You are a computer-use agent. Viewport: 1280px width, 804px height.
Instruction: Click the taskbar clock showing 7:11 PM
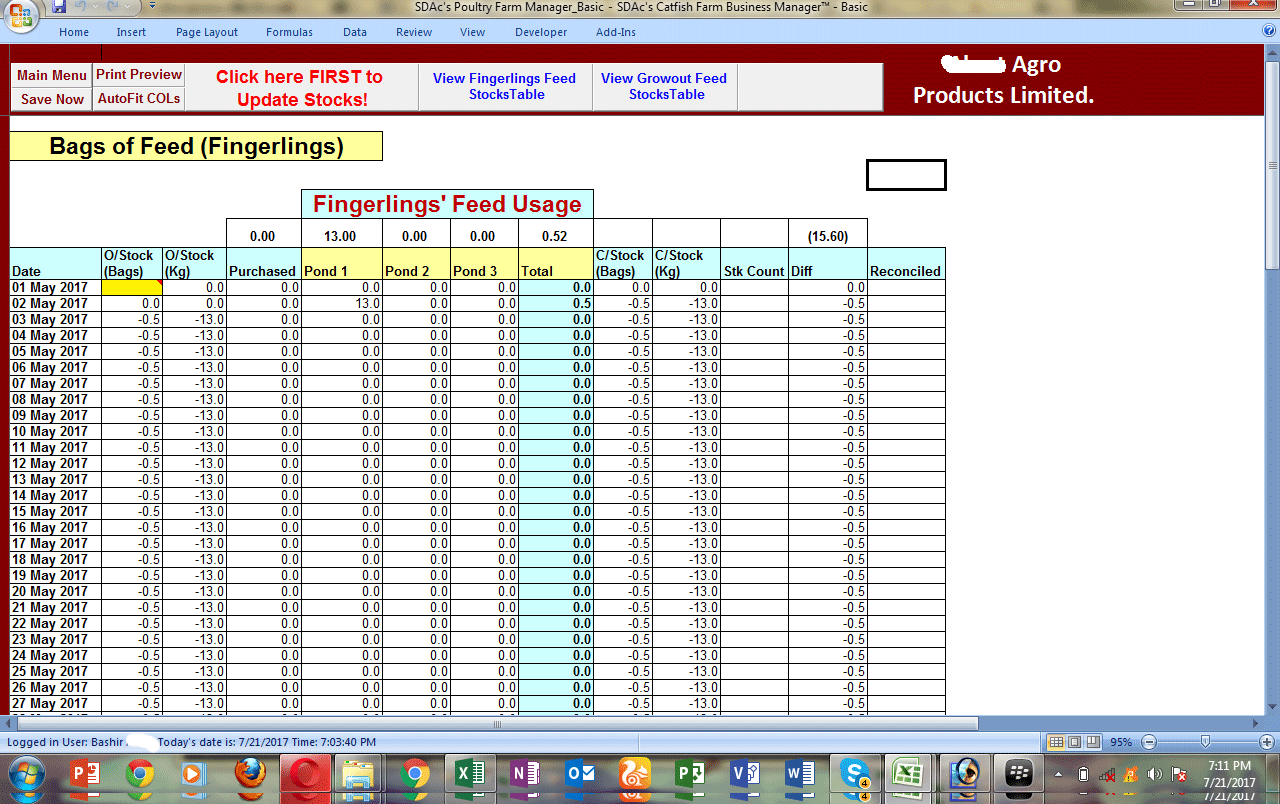pos(1229,766)
